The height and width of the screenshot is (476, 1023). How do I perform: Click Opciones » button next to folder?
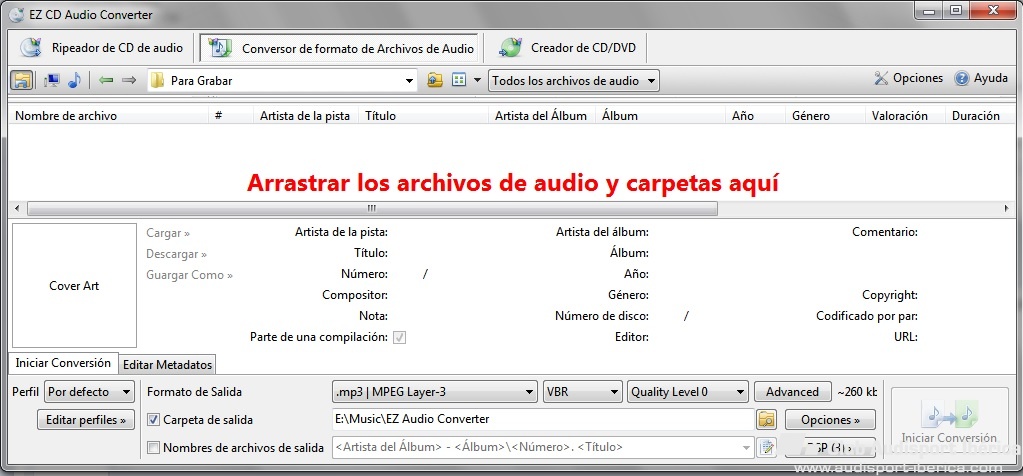coord(830,420)
